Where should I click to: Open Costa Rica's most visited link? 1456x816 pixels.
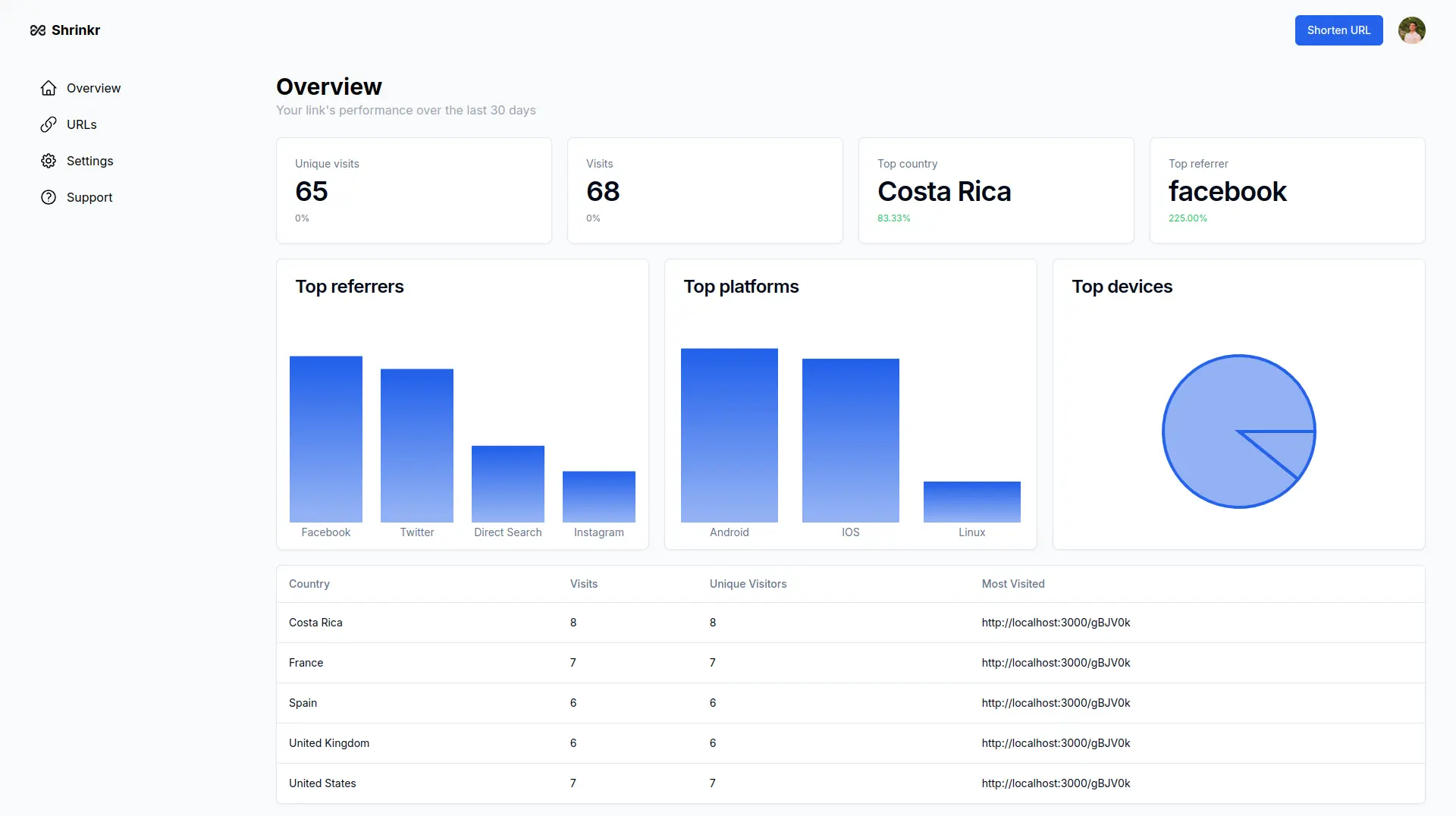point(1055,623)
